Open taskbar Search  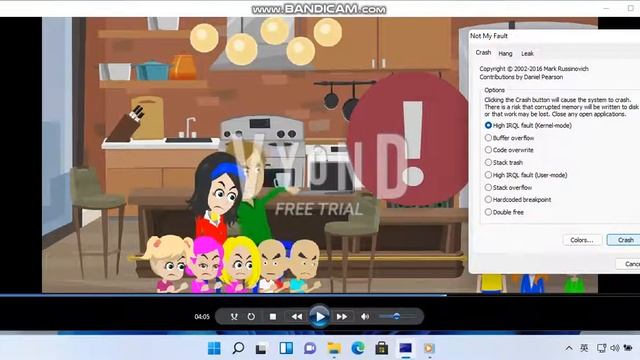point(238,348)
